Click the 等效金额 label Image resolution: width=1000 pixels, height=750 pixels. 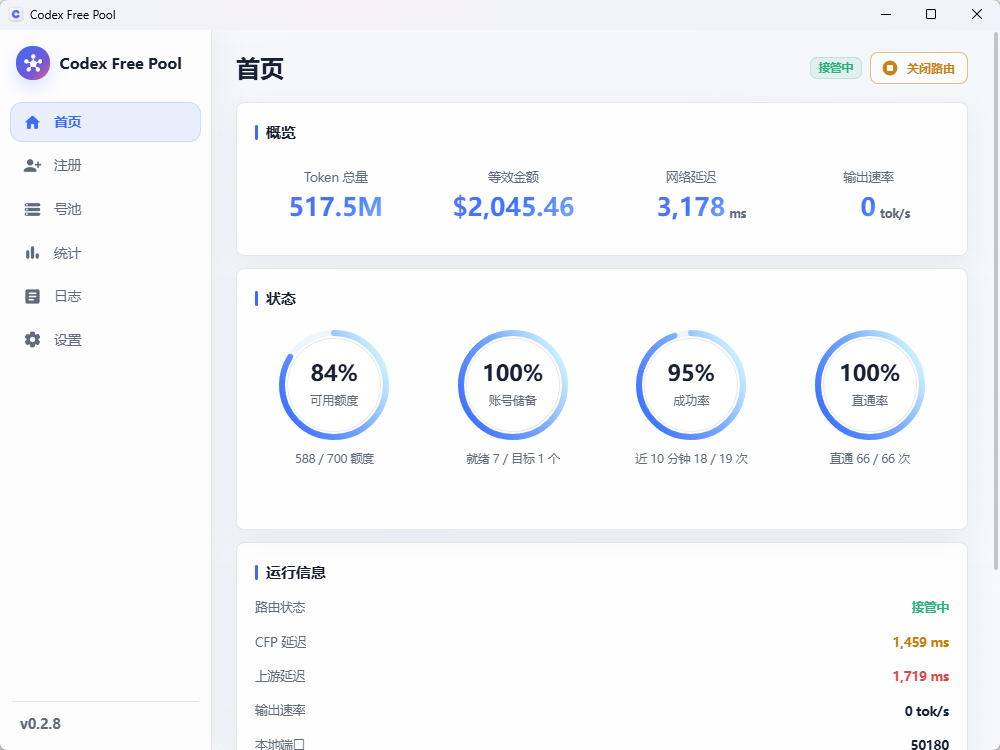tap(513, 177)
